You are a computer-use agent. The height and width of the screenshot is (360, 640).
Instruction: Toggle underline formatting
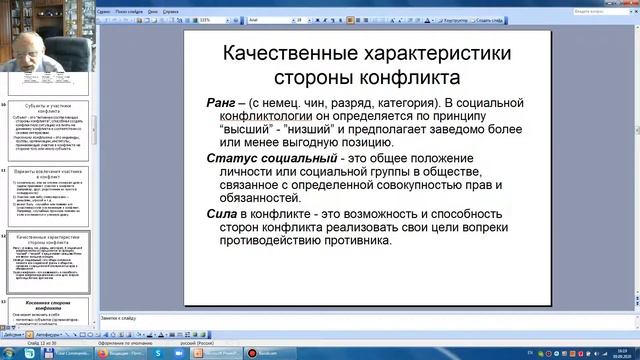tap(333, 20)
